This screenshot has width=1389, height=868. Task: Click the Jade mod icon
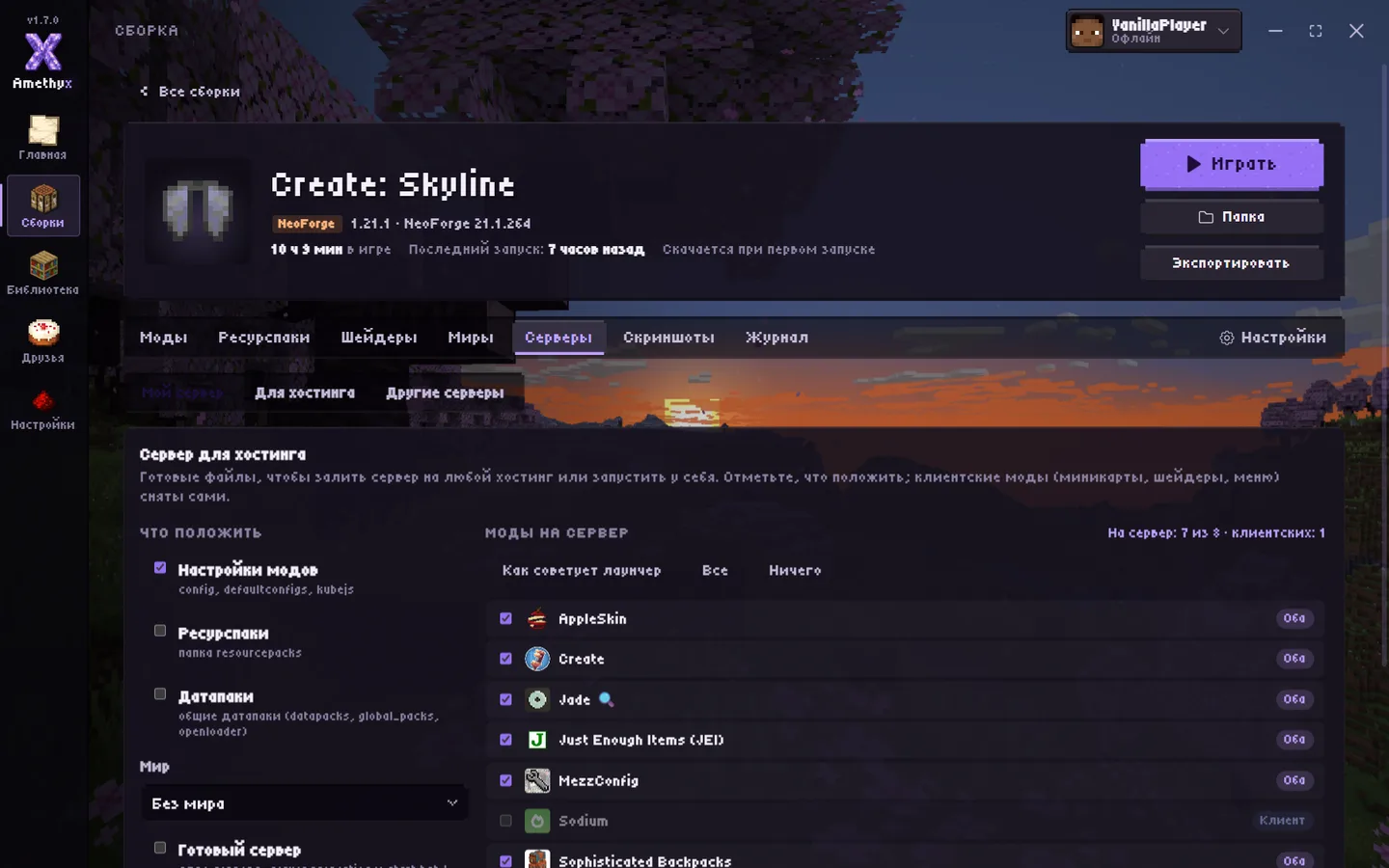(537, 700)
